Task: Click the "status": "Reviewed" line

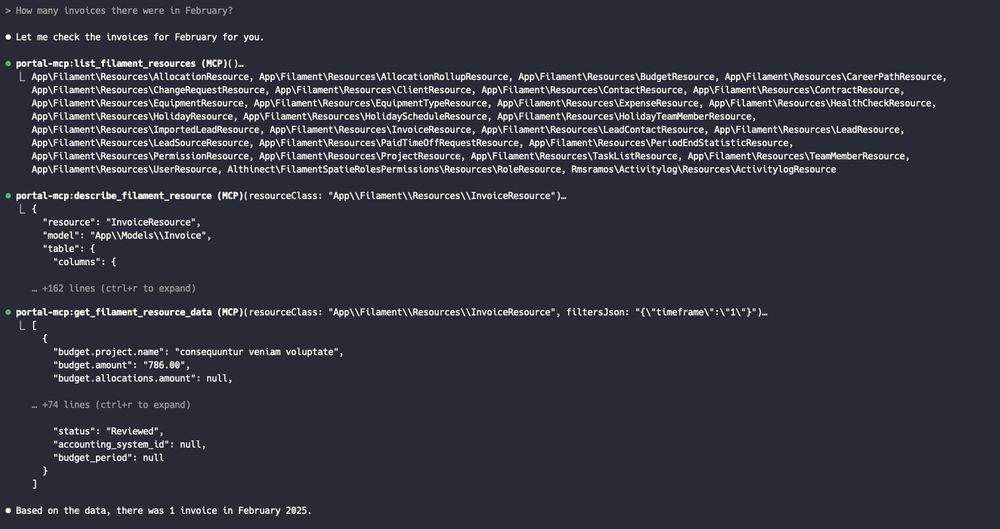Action: (108, 431)
